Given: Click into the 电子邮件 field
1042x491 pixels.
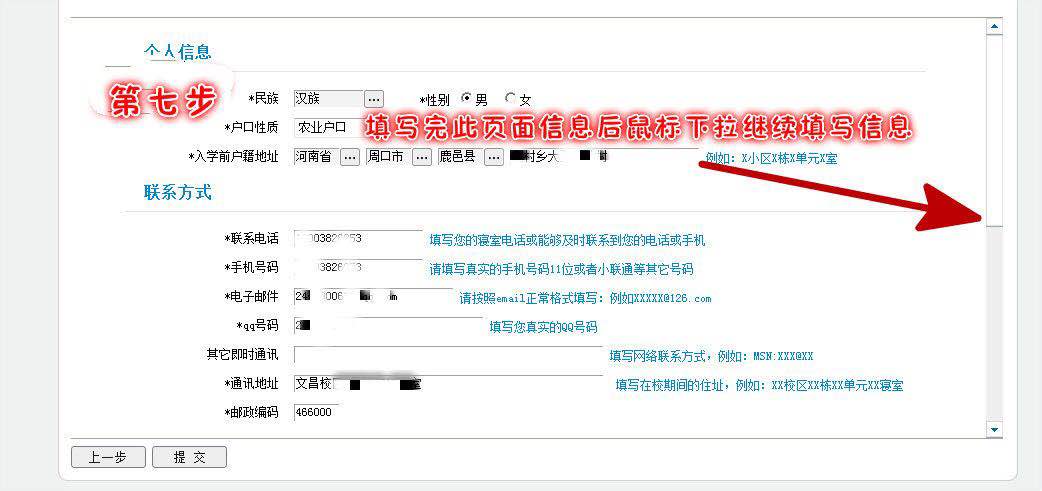Looking at the screenshot, I should 374,297.
